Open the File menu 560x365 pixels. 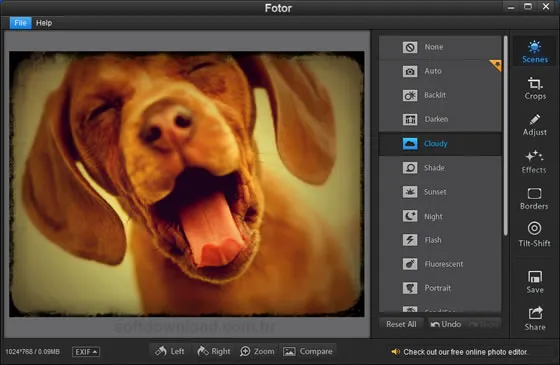[20, 23]
